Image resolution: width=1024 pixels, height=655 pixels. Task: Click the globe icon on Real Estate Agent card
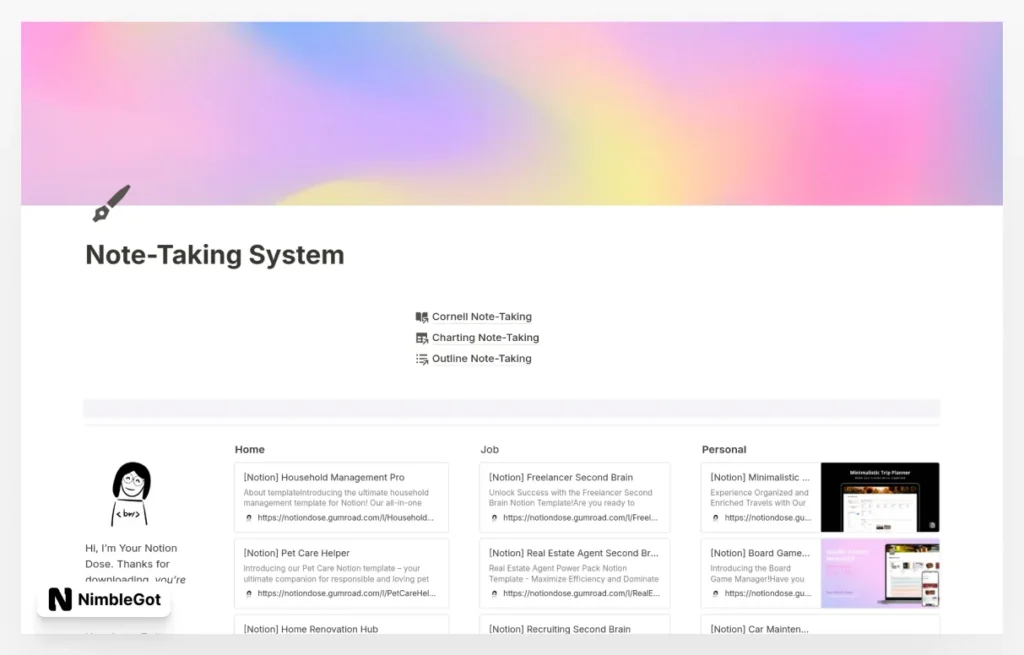coord(492,593)
